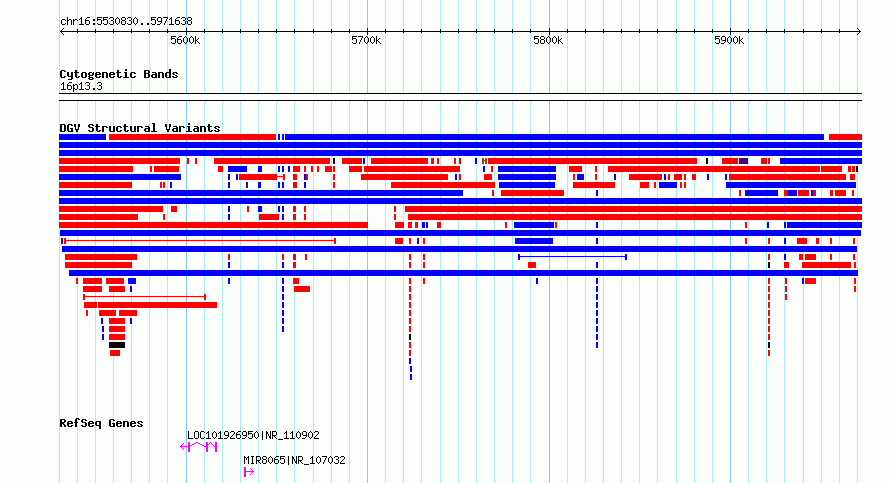Click the LOC101926950|NR_110902 gene label
890x483 pixels.
pos(253,435)
